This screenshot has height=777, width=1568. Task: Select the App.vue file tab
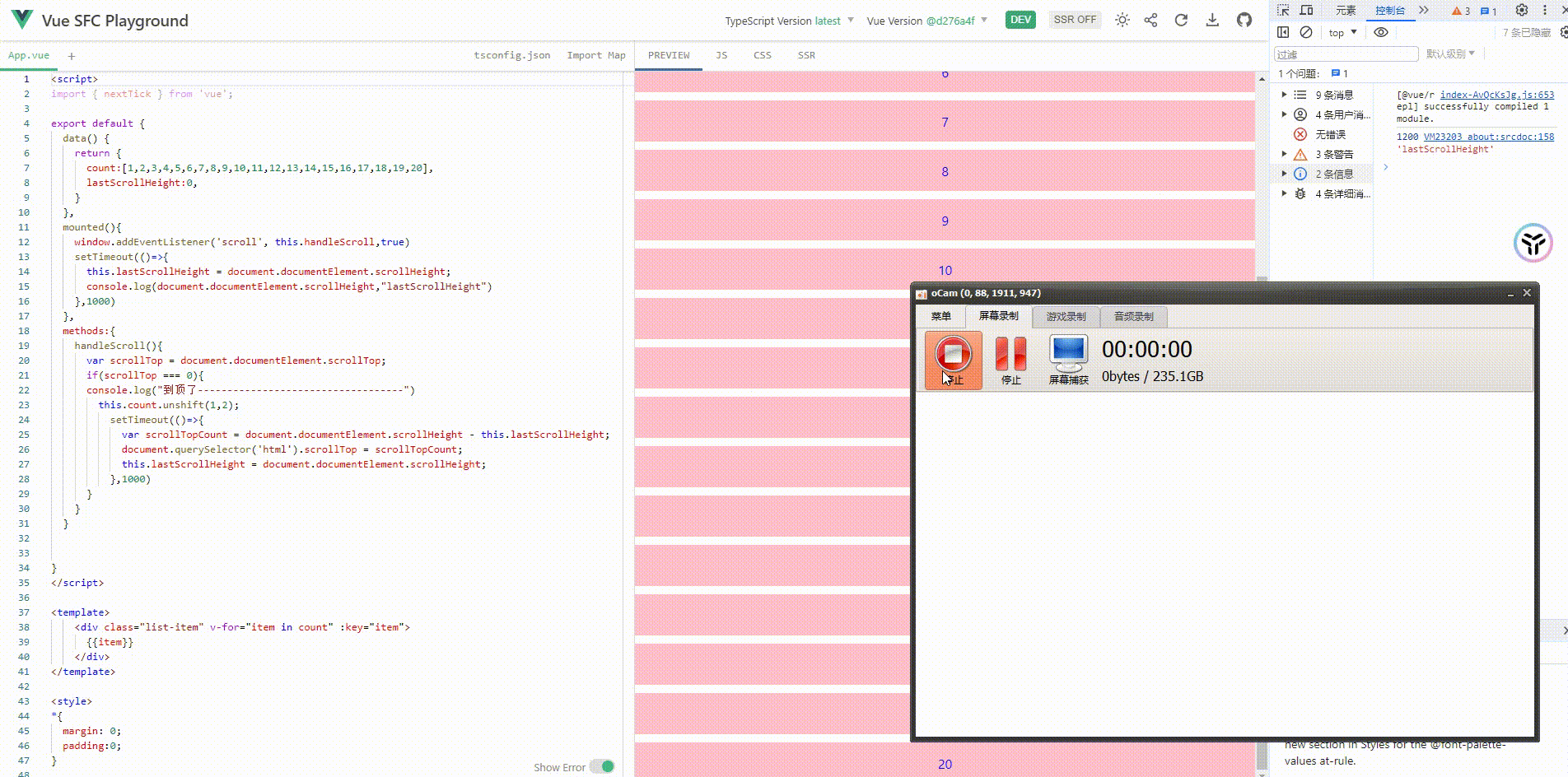[29, 55]
